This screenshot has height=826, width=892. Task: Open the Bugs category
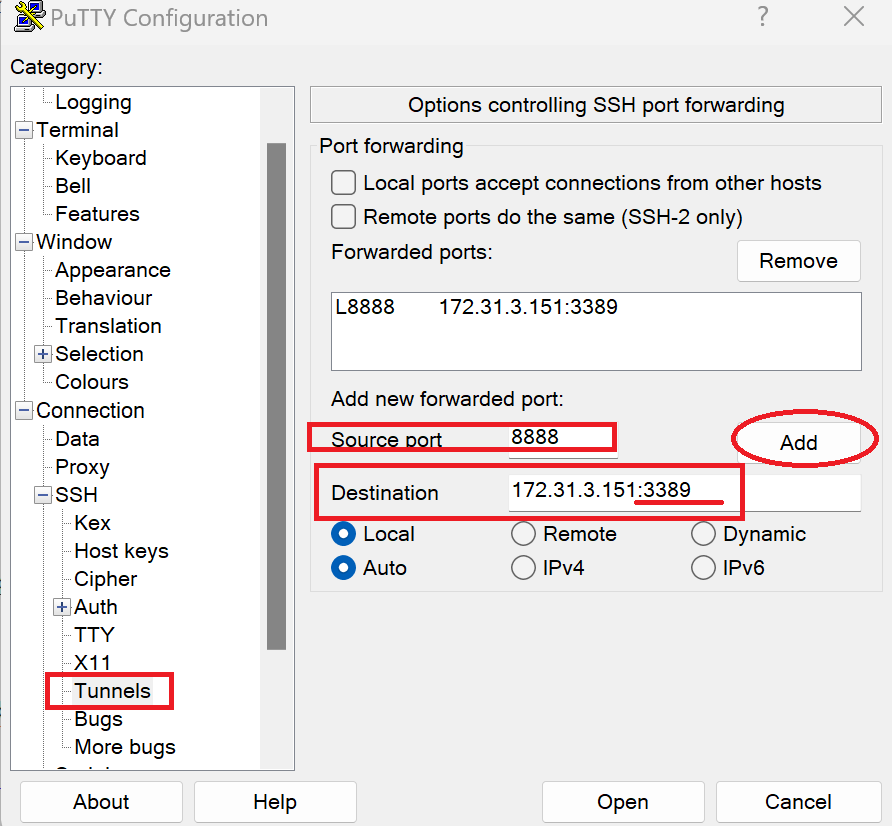coord(98,719)
